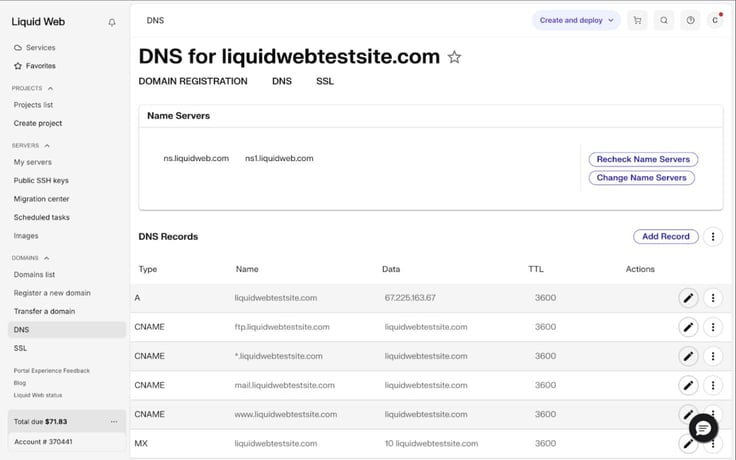This screenshot has width=736, height=460.
Task: Go to My servers
Action: (x=33, y=162)
